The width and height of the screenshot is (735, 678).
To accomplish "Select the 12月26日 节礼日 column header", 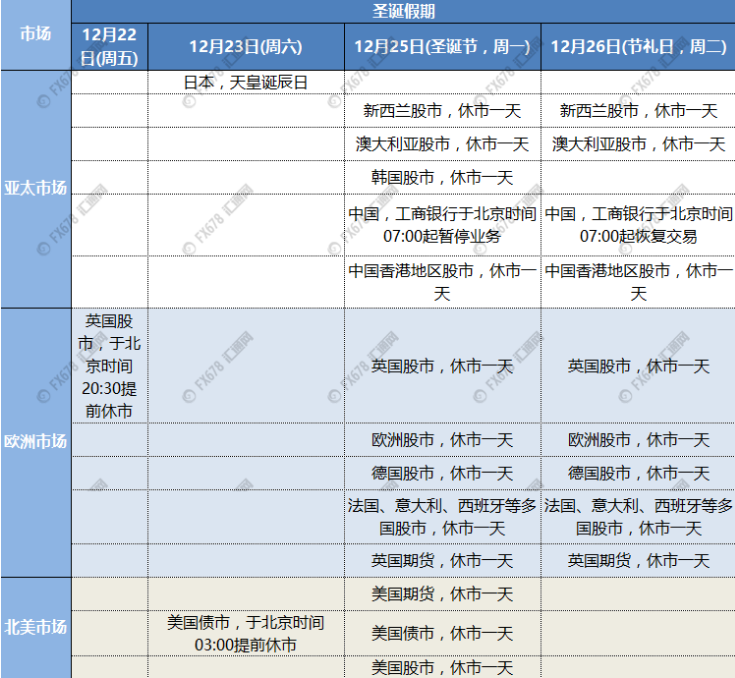I will (638, 46).
